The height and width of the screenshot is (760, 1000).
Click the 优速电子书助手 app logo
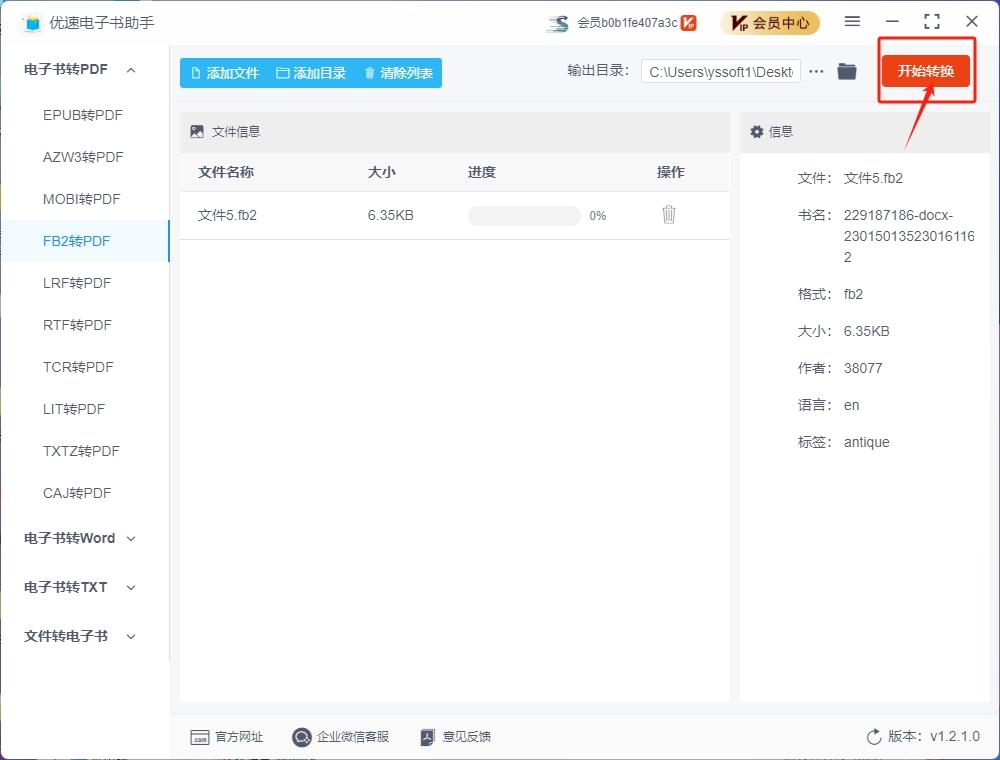click(x=31, y=24)
